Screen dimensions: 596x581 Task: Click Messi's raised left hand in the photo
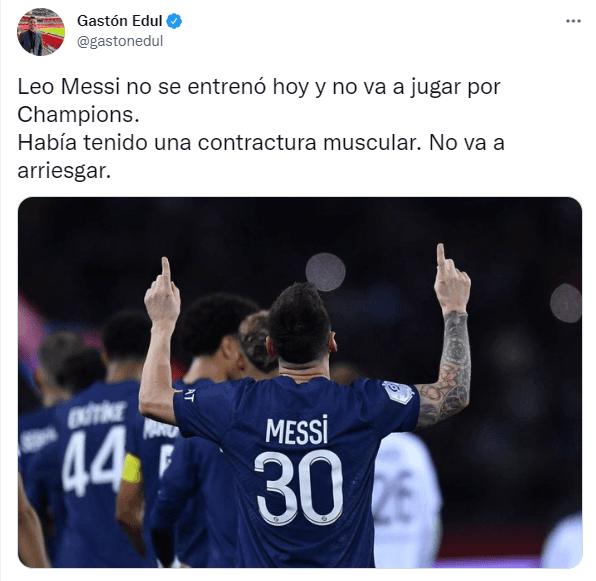click(162, 291)
